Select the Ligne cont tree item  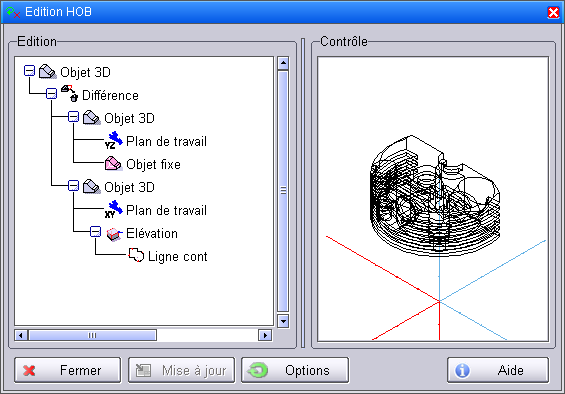pyautogui.click(x=178, y=256)
